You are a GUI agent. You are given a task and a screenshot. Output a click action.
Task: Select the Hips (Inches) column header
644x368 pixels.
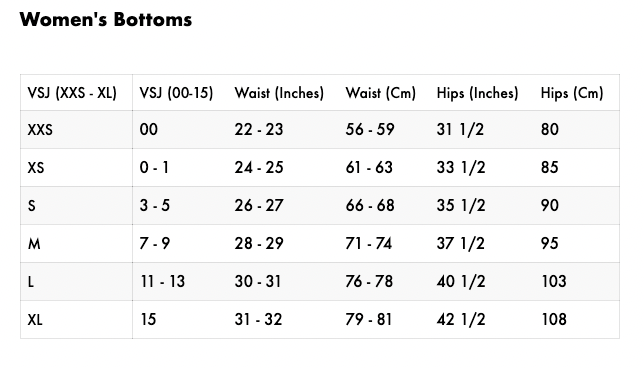click(x=477, y=93)
